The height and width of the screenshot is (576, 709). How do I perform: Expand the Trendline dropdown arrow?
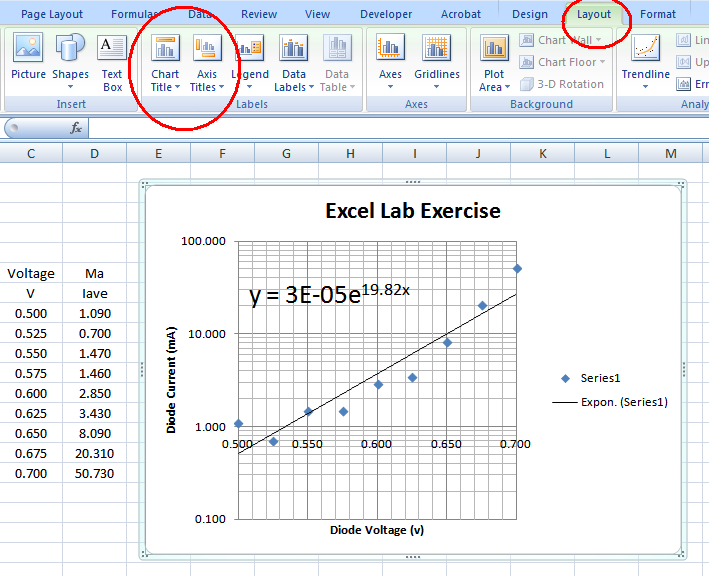click(x=645, y=87)
